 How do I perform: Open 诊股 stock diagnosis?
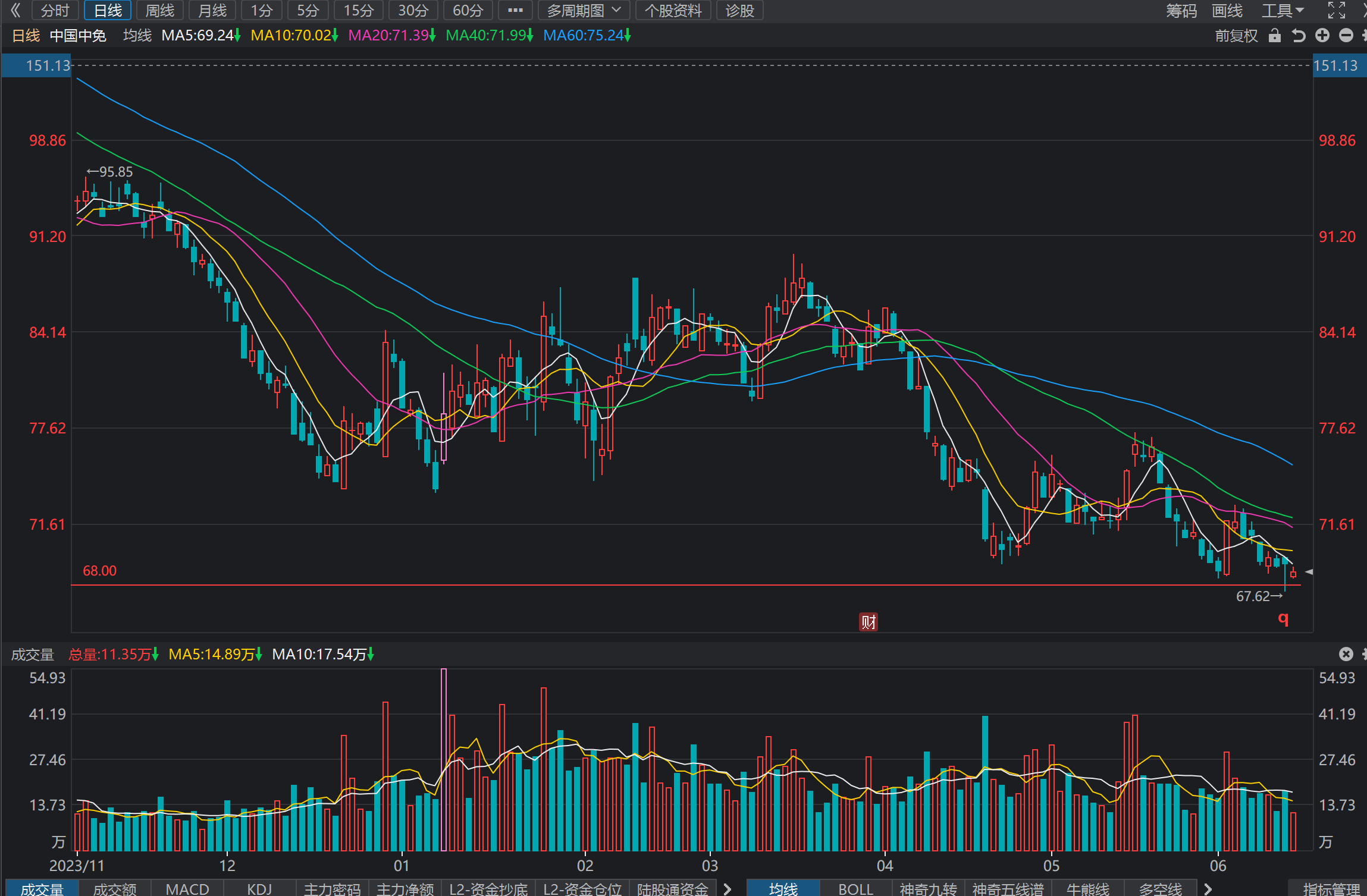pyautogui.click(x=740, y=10)
